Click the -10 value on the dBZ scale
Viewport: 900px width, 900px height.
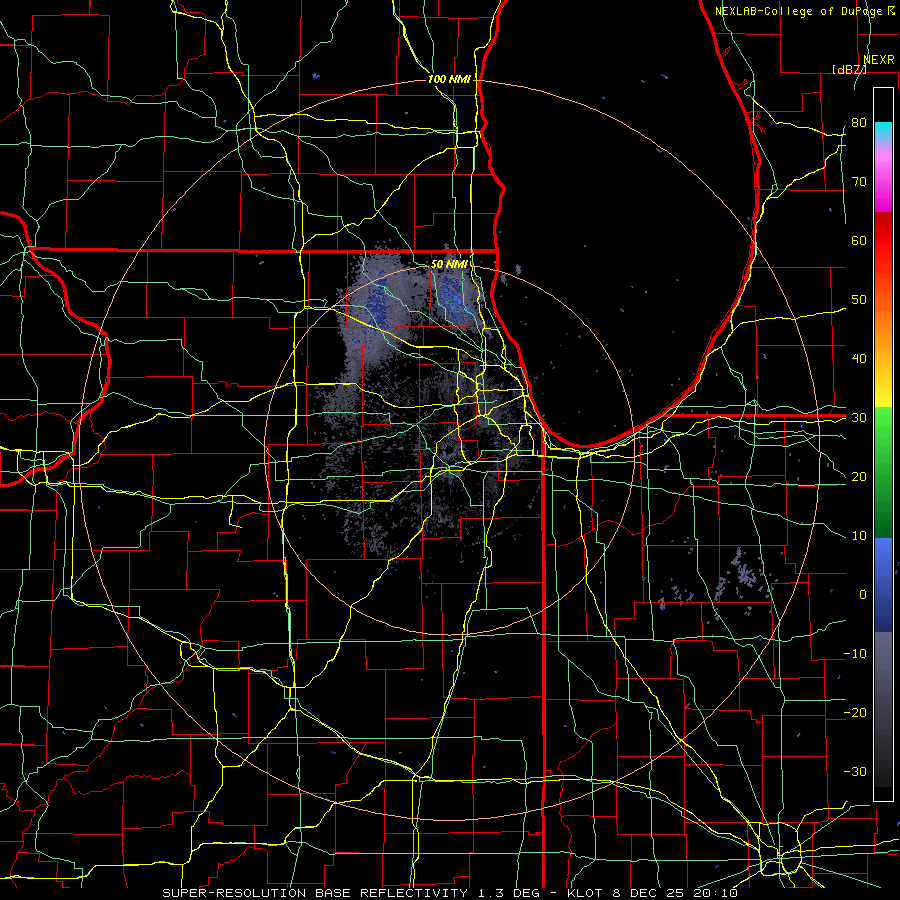pos(855,654)
